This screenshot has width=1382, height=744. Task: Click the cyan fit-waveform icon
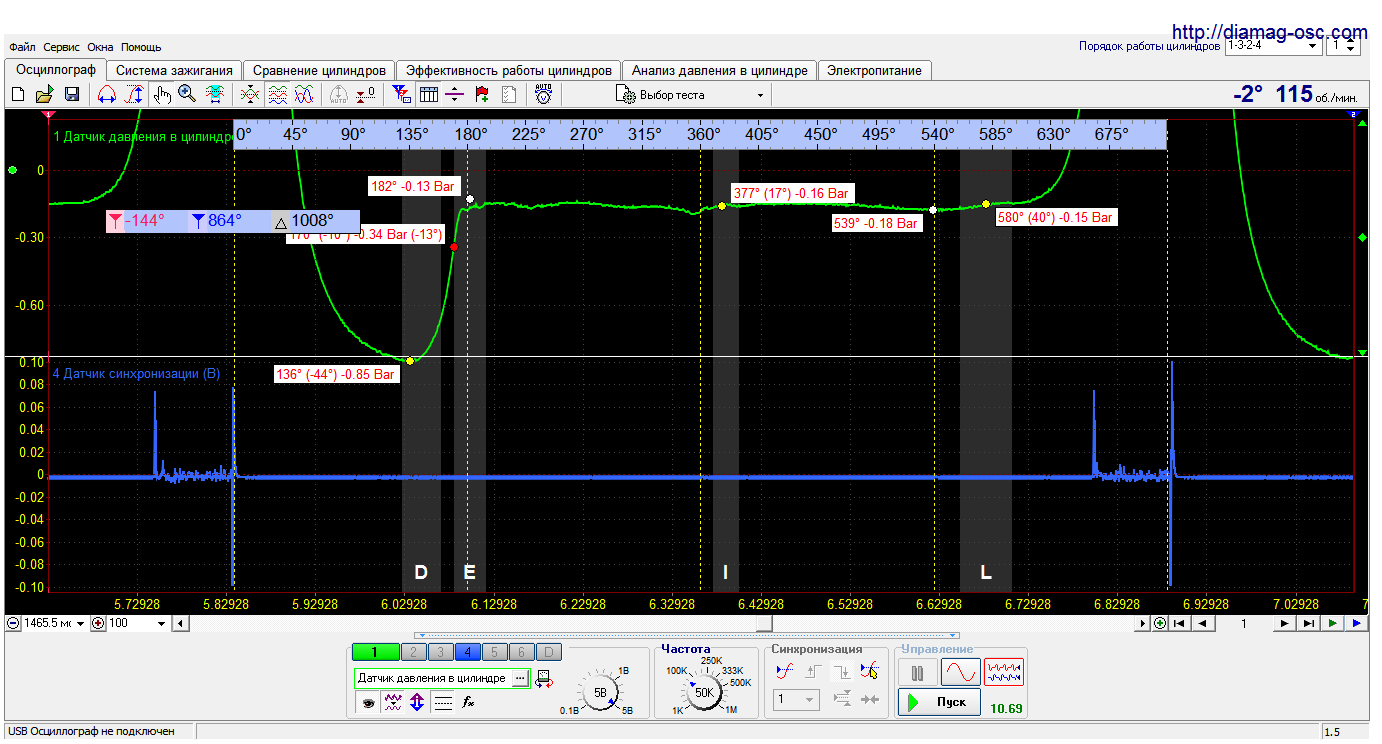pyautogui.click(x=215, y=95)
